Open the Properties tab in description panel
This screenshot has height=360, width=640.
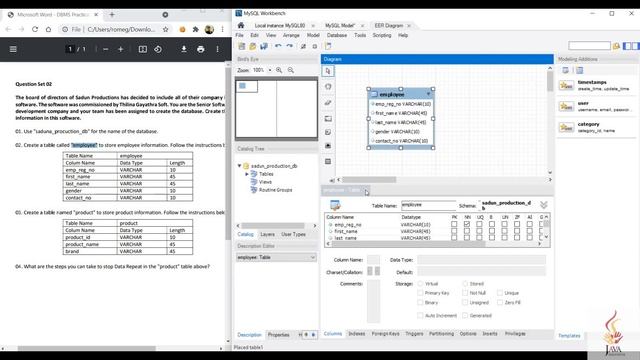(278, 335)
